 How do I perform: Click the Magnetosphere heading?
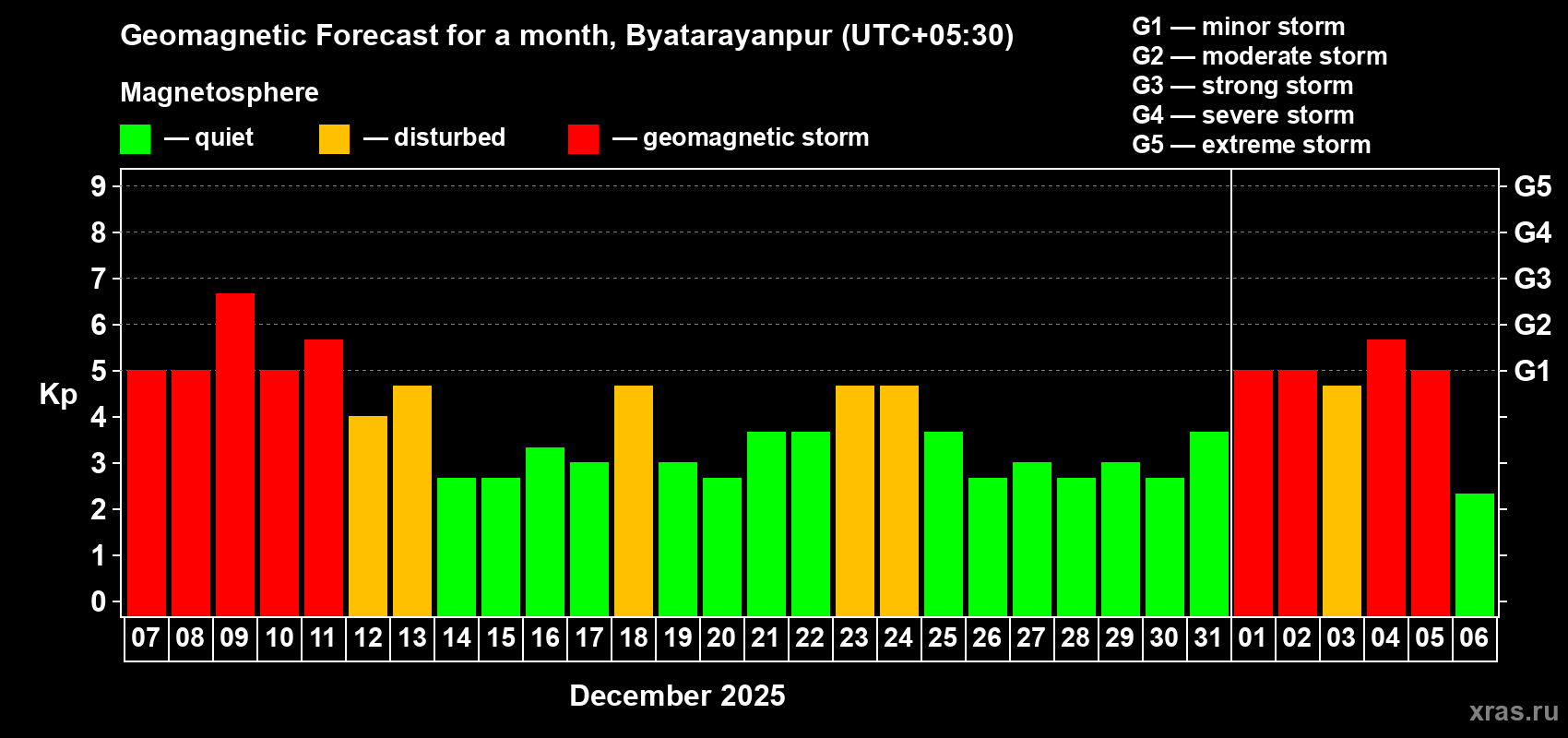coord(220,92)
